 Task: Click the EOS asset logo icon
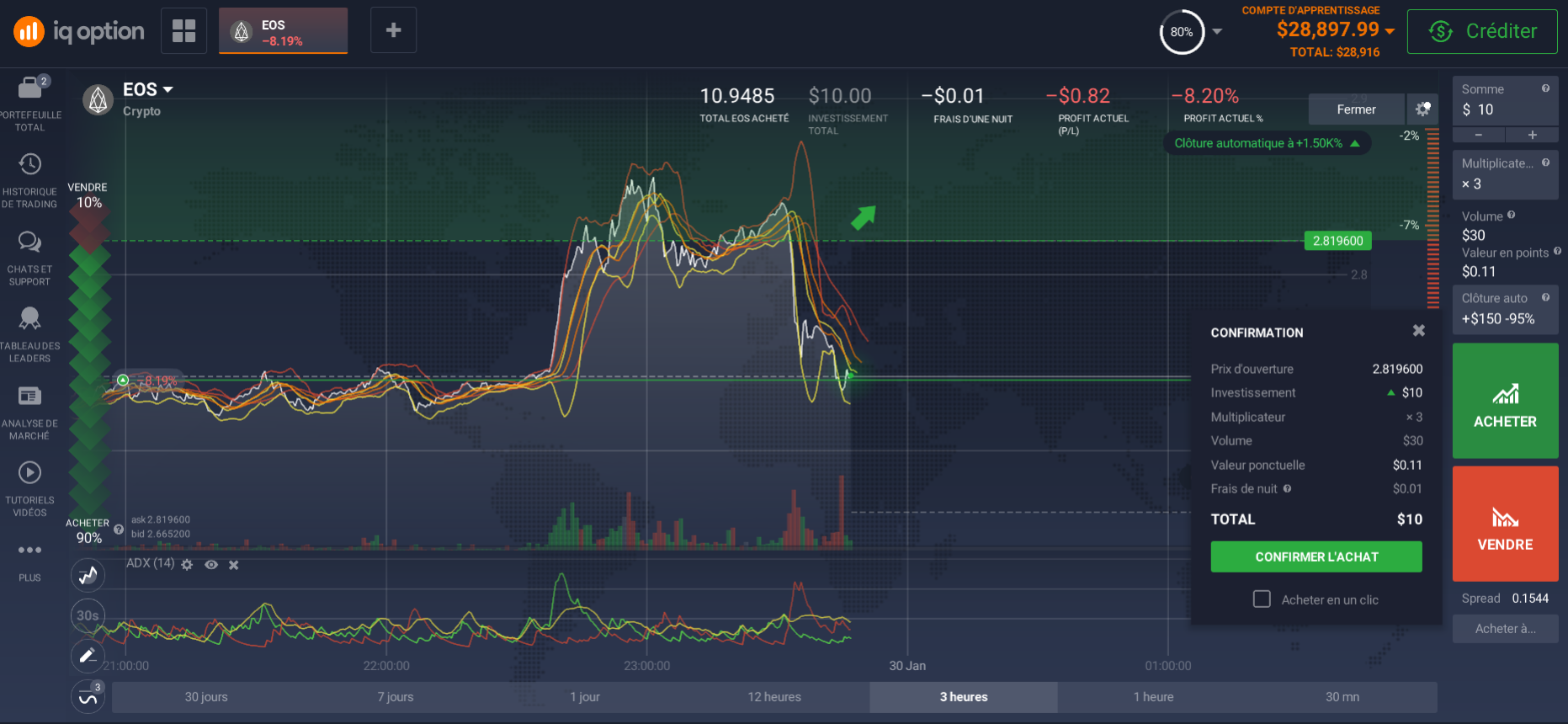coord(98,99)
